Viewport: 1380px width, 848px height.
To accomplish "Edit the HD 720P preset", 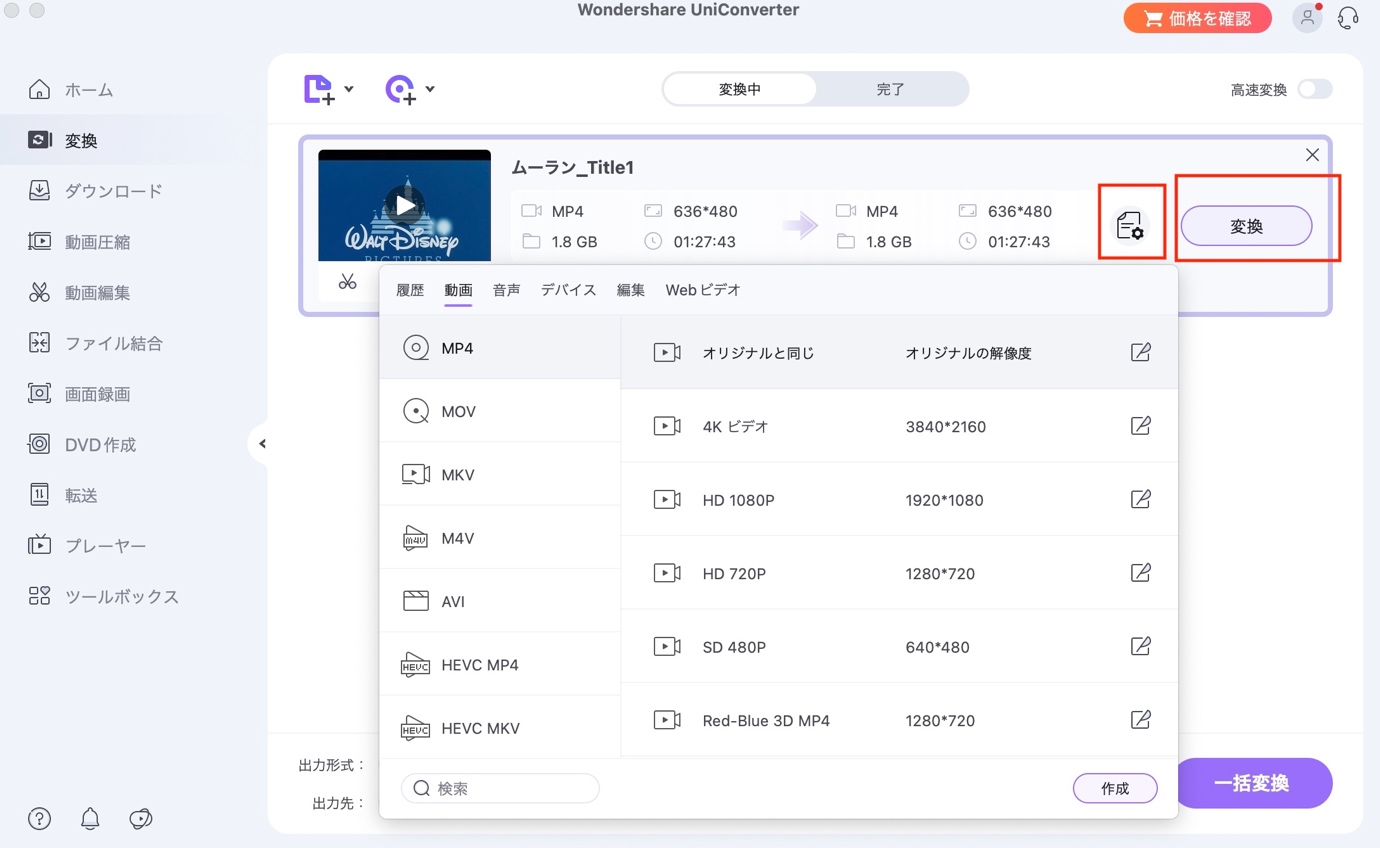I will click(1140, 573).
